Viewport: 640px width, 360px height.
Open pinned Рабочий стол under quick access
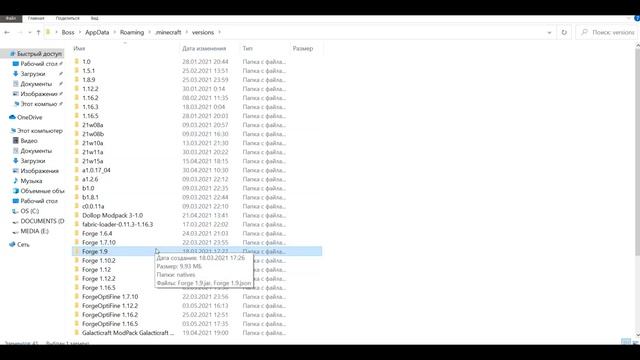39,64
